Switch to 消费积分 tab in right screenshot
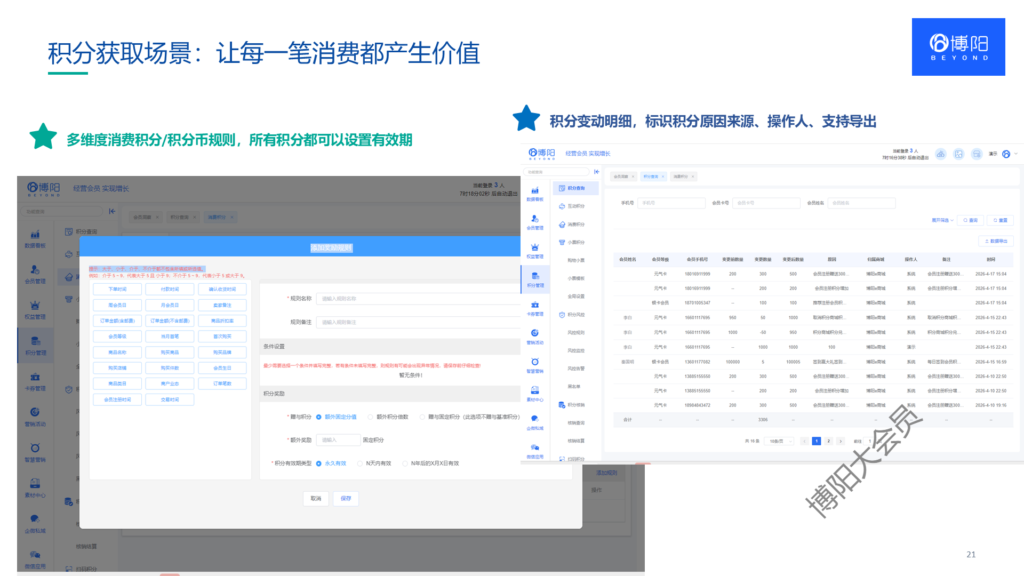This screenshot has height=576, width=1024. (683, 176)
